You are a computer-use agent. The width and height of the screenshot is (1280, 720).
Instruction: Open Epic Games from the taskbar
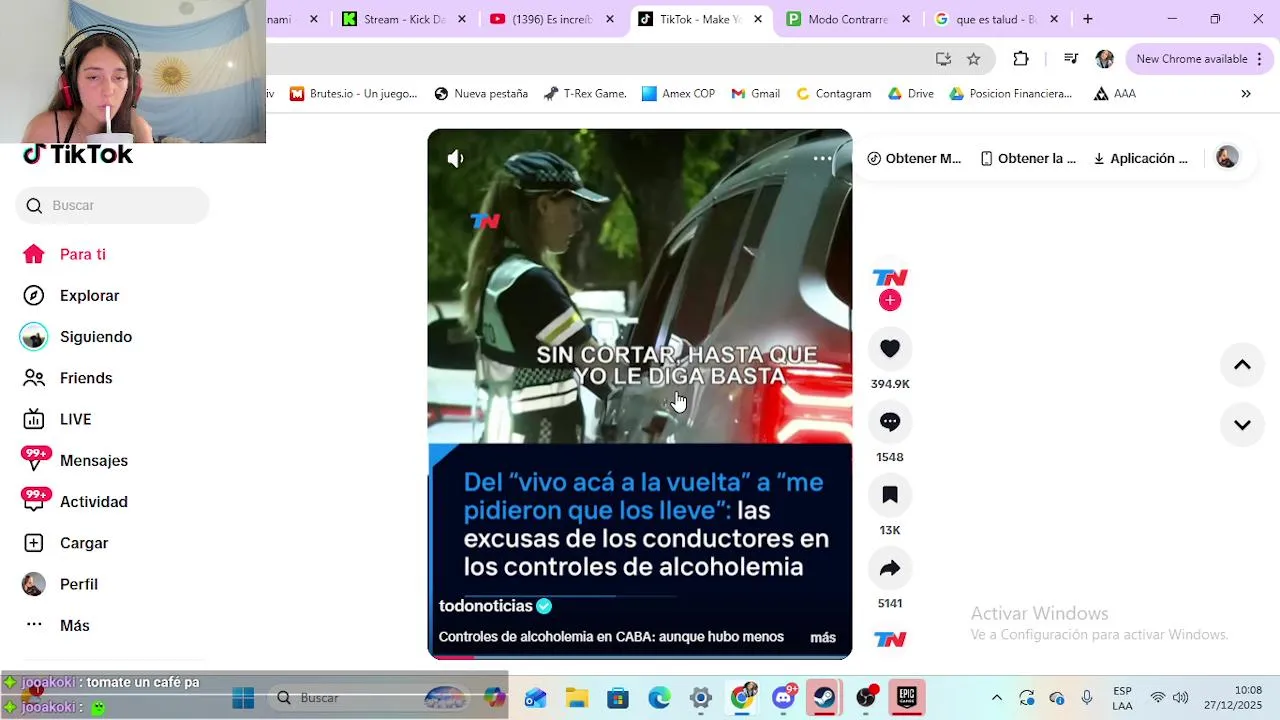click(x=906, y=698)
